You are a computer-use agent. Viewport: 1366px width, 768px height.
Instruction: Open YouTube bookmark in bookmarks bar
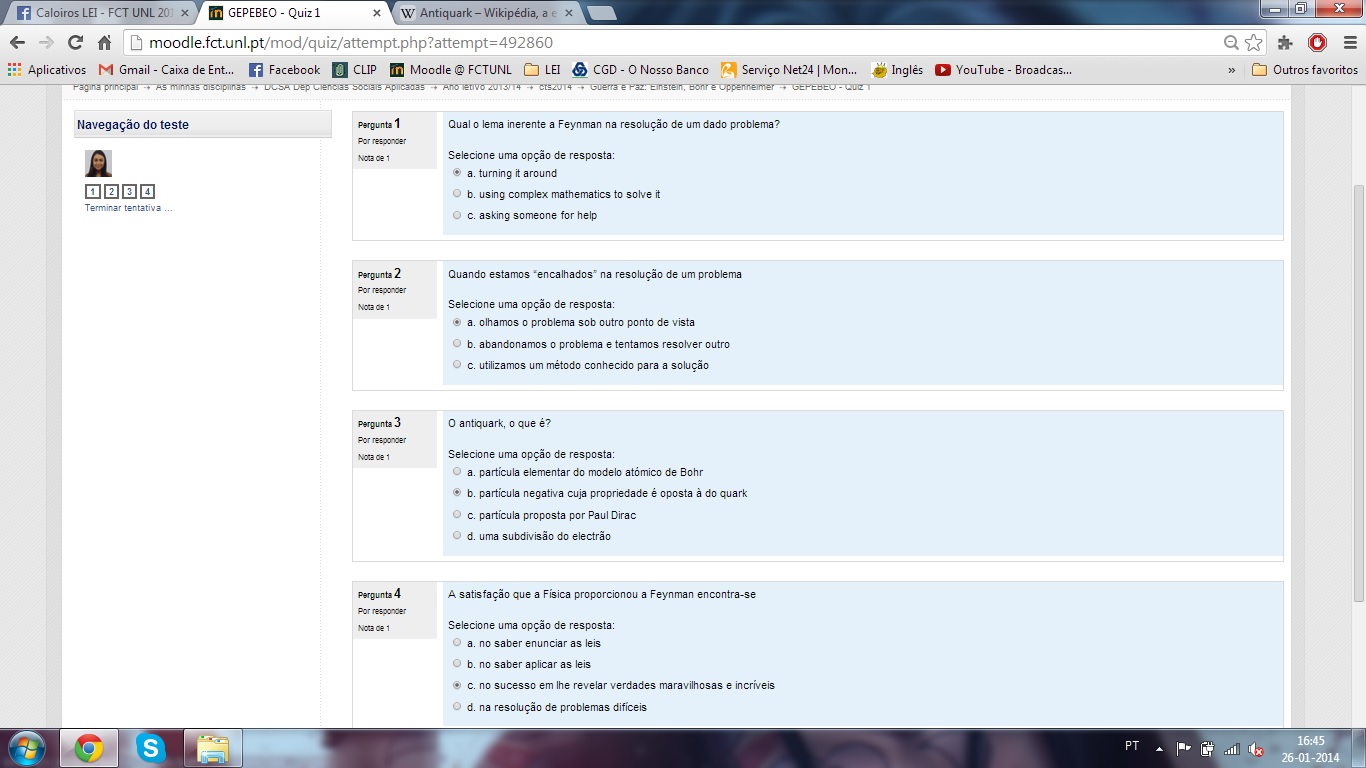point(1003,70)
